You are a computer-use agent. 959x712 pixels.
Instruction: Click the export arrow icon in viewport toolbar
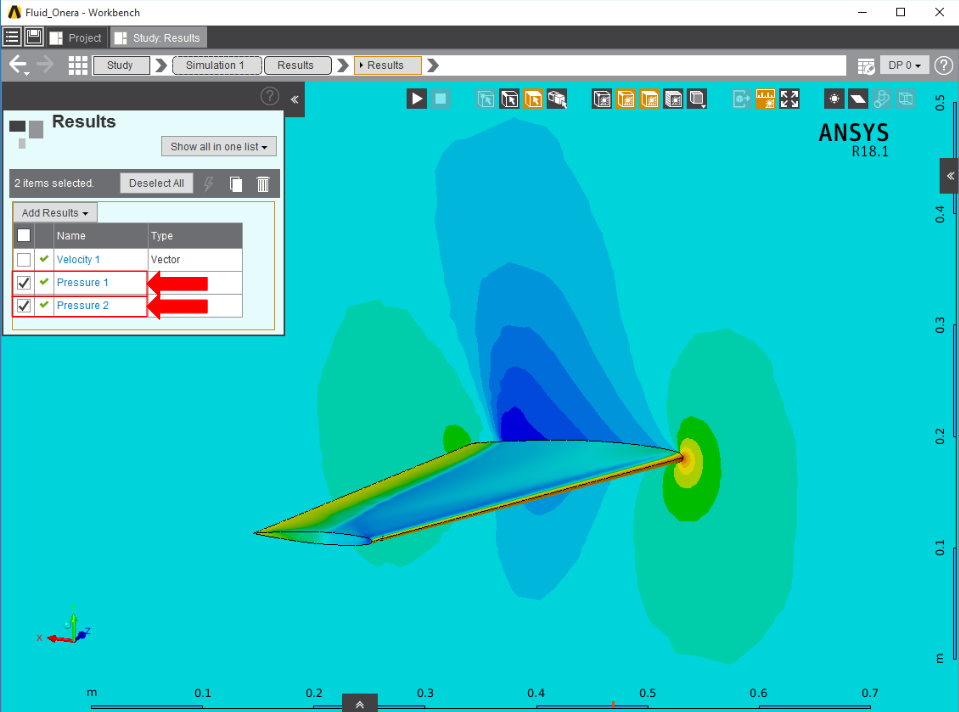point(742,98)
